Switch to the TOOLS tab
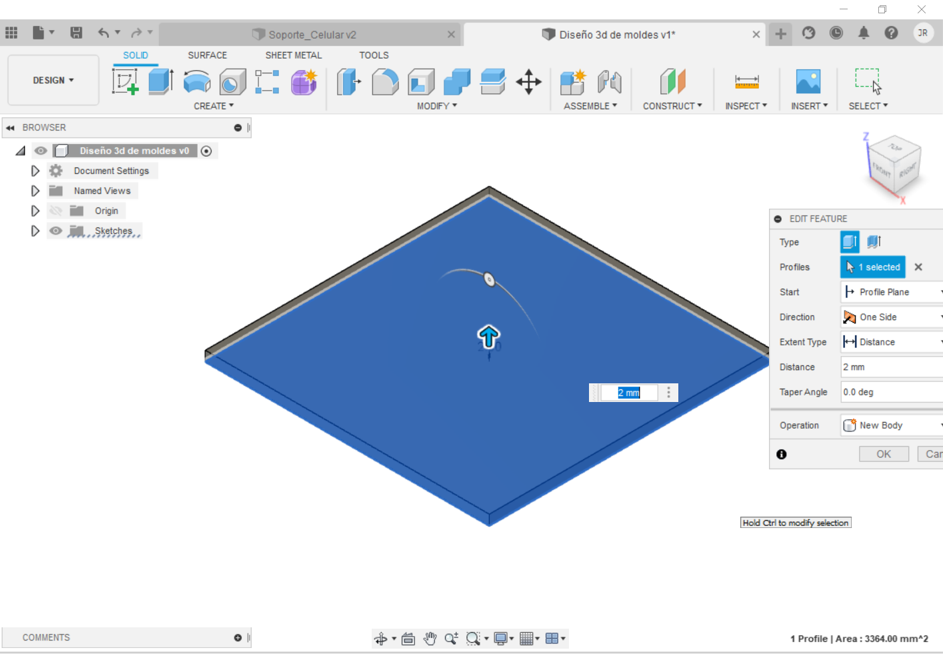 374,55
